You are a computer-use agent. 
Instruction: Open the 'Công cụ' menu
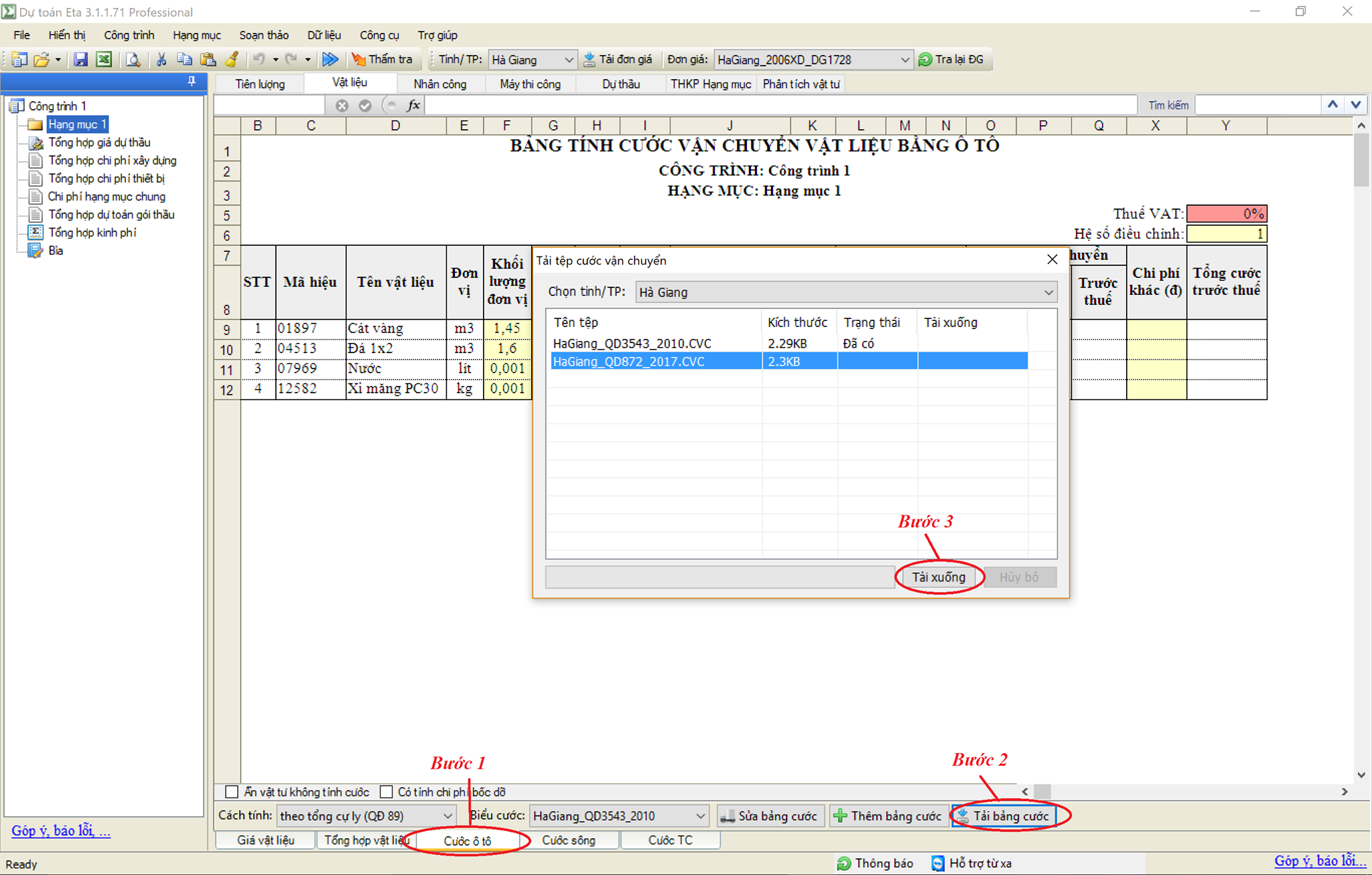pos(379,35)
